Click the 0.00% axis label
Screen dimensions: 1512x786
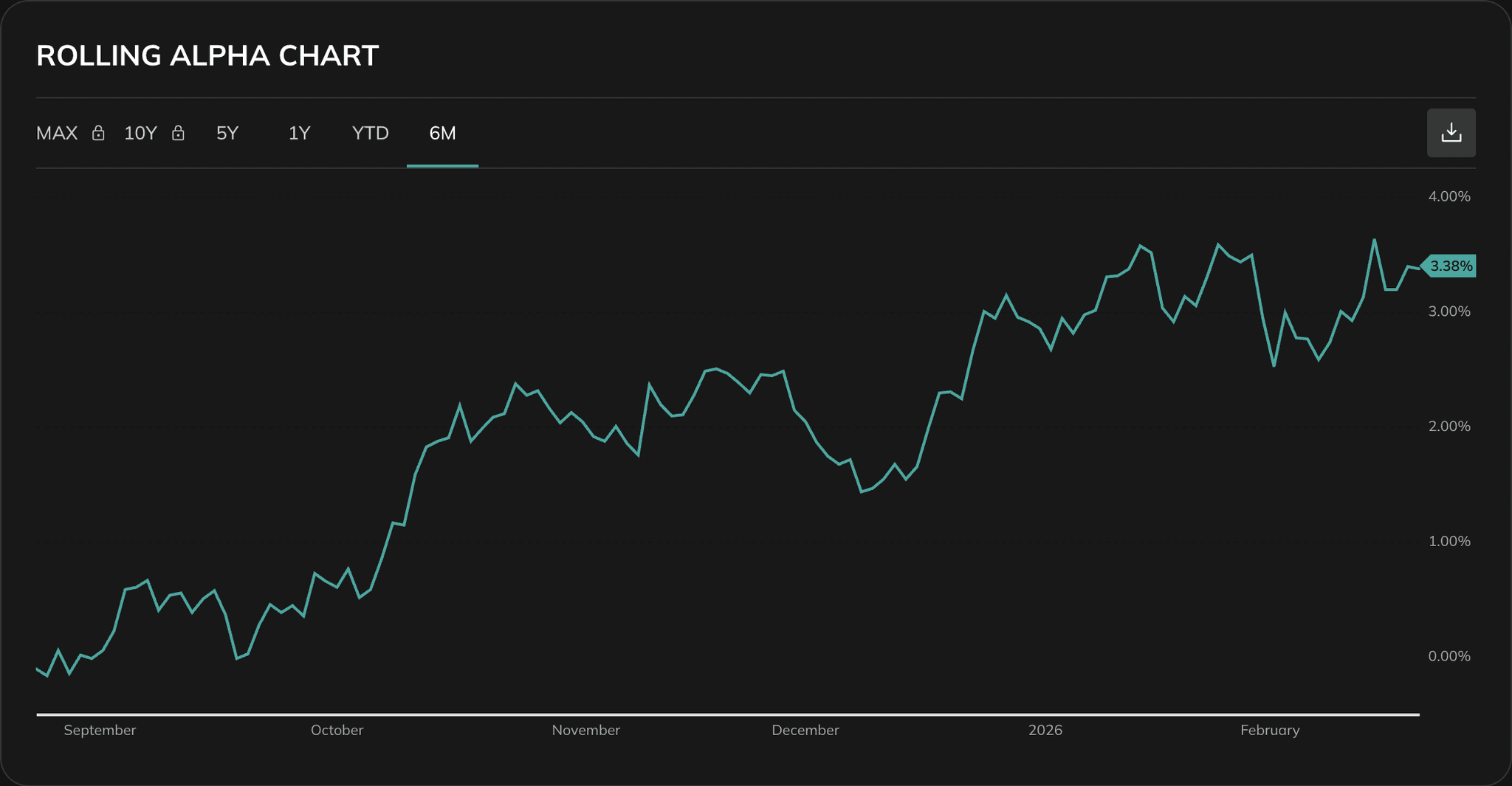tap(1449, 656)
